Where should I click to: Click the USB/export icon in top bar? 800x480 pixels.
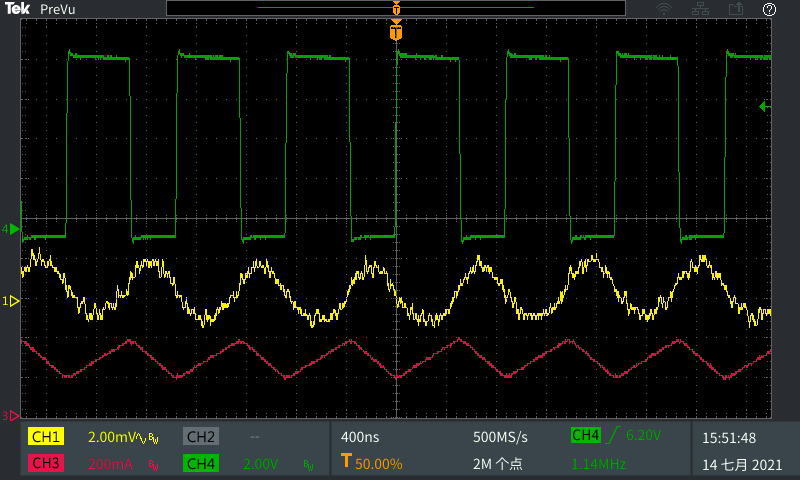736,9
